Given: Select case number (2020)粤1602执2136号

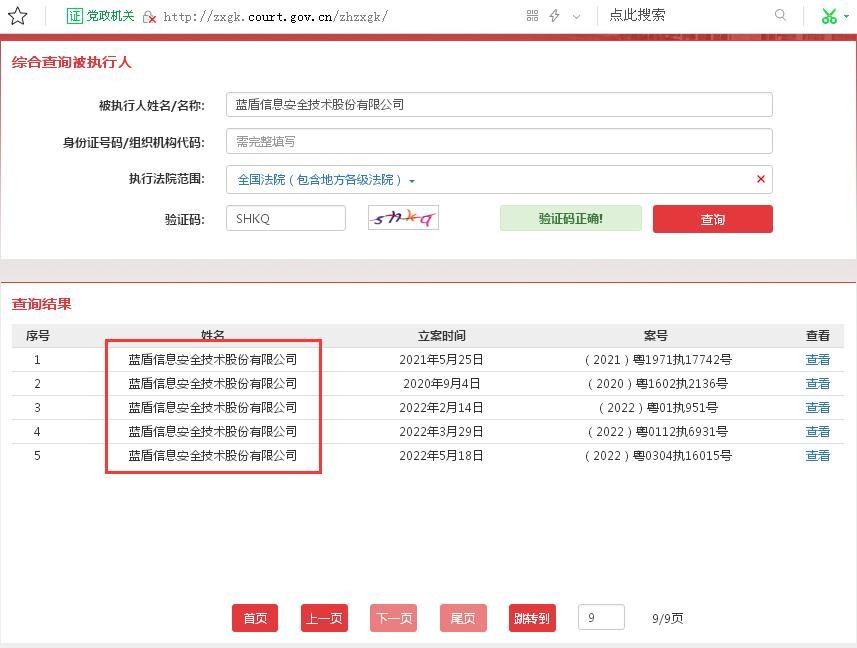Looking at the screenshot, I should [658, 384].
